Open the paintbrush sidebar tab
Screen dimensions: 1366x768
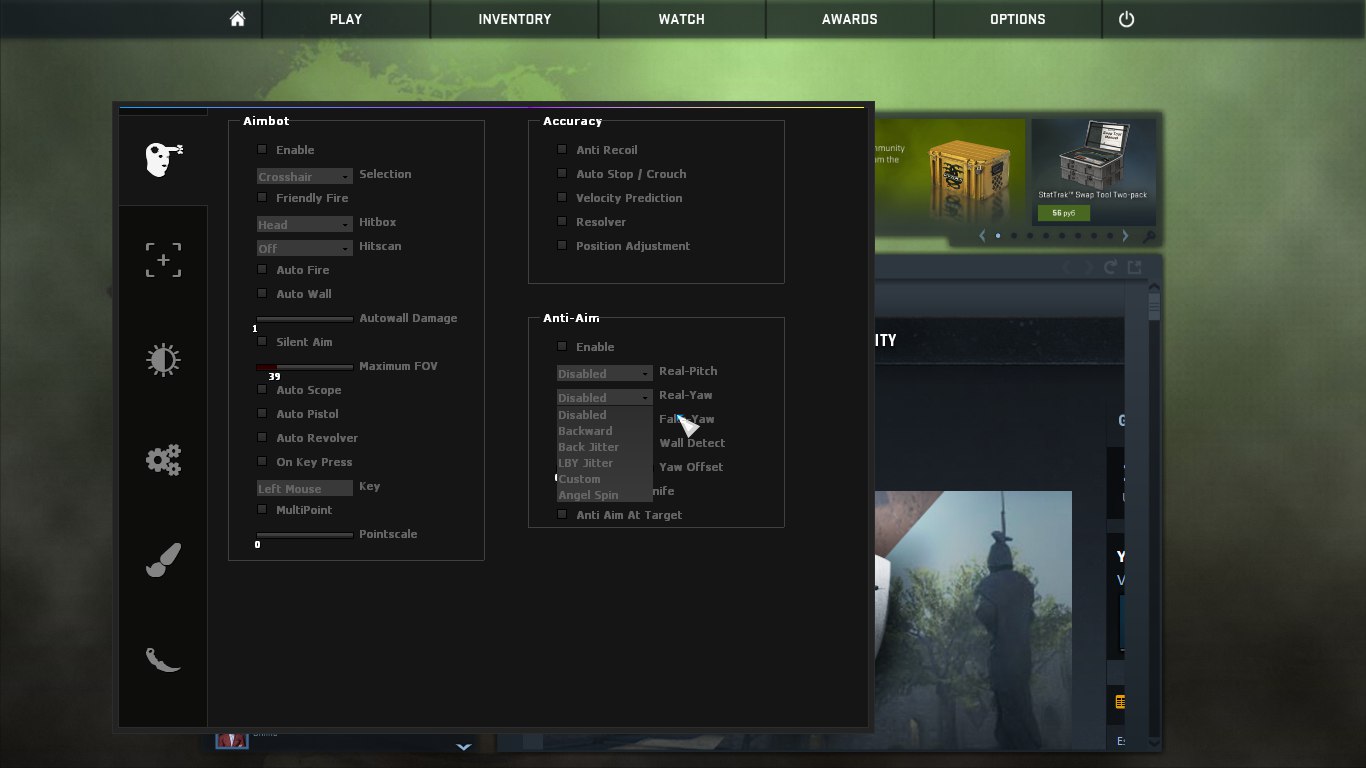(163, 560)
